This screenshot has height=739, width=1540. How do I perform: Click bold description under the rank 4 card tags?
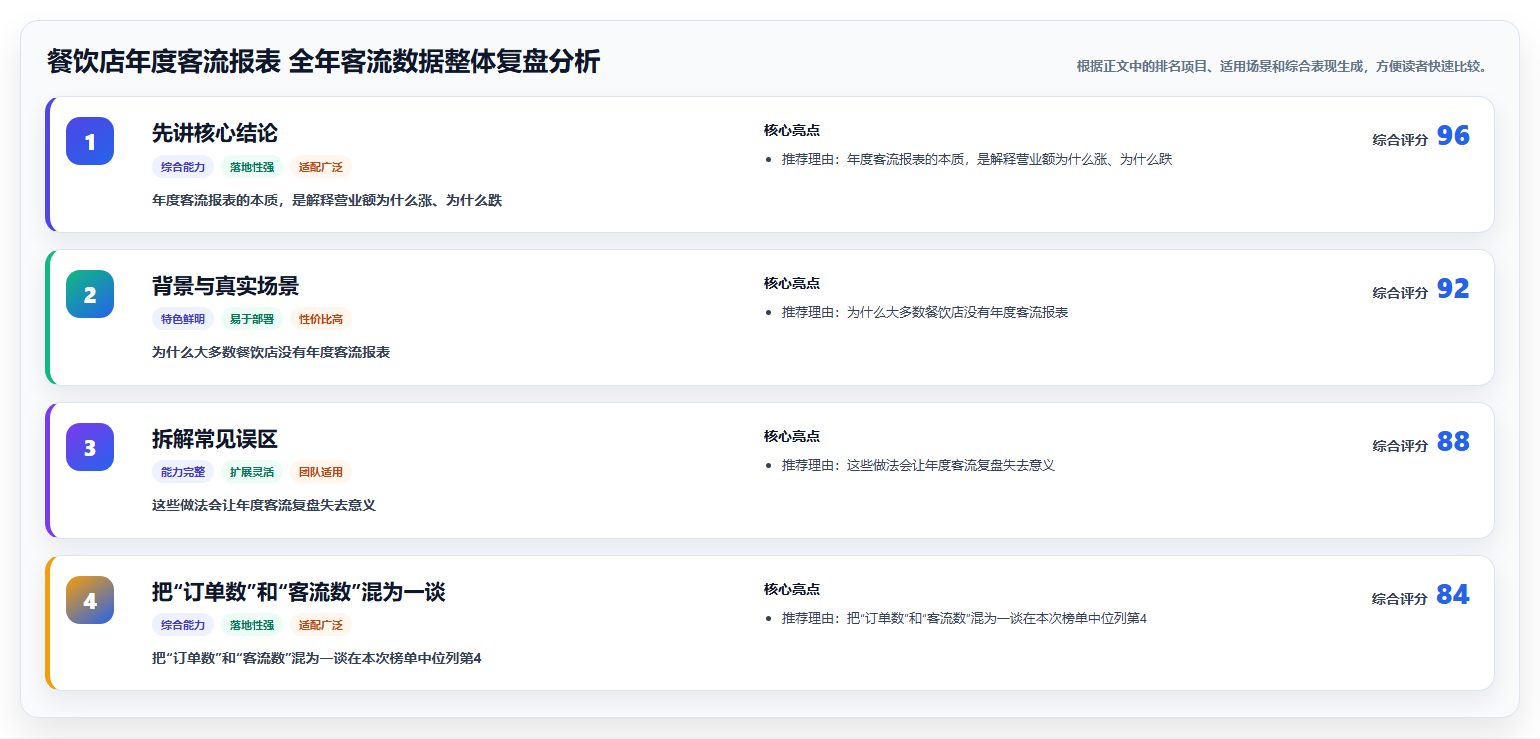coord(317,658)
